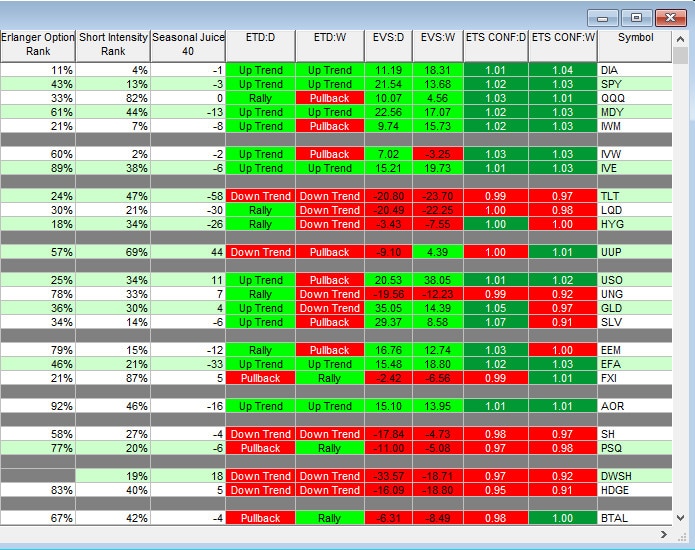Click BTAL's green Rally ETD:W cell
The width and height of the screenshot is (695, 550).
pyautogui.click(x=330, y=518)
